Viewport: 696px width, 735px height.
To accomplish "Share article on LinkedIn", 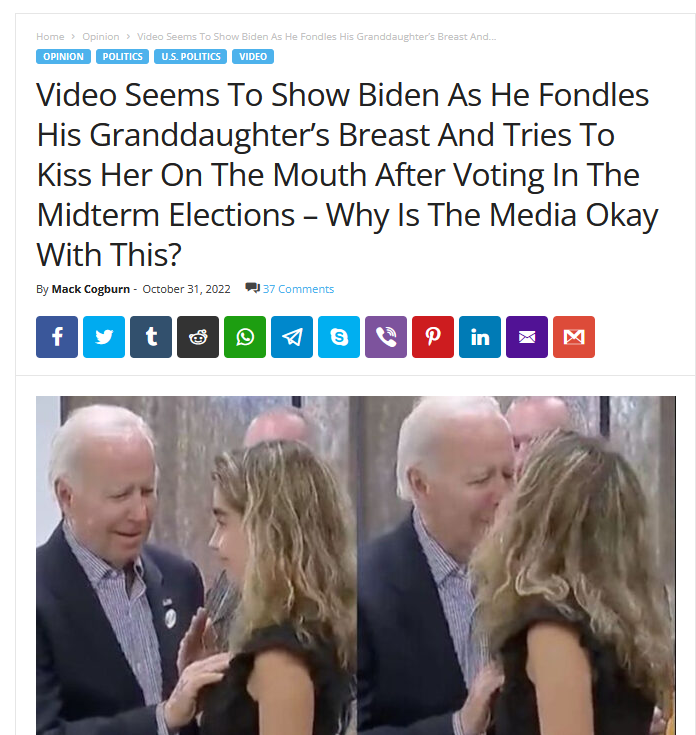I will coord(480,337).
